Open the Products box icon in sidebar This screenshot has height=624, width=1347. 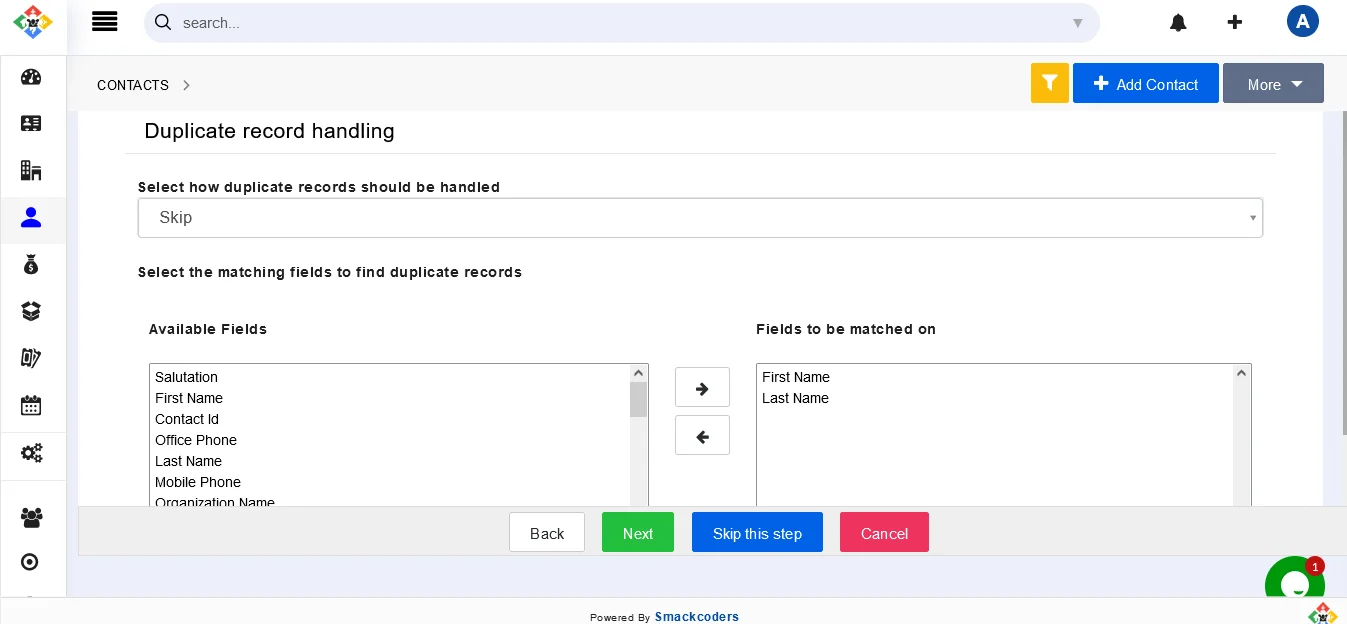tap(31, 311)
